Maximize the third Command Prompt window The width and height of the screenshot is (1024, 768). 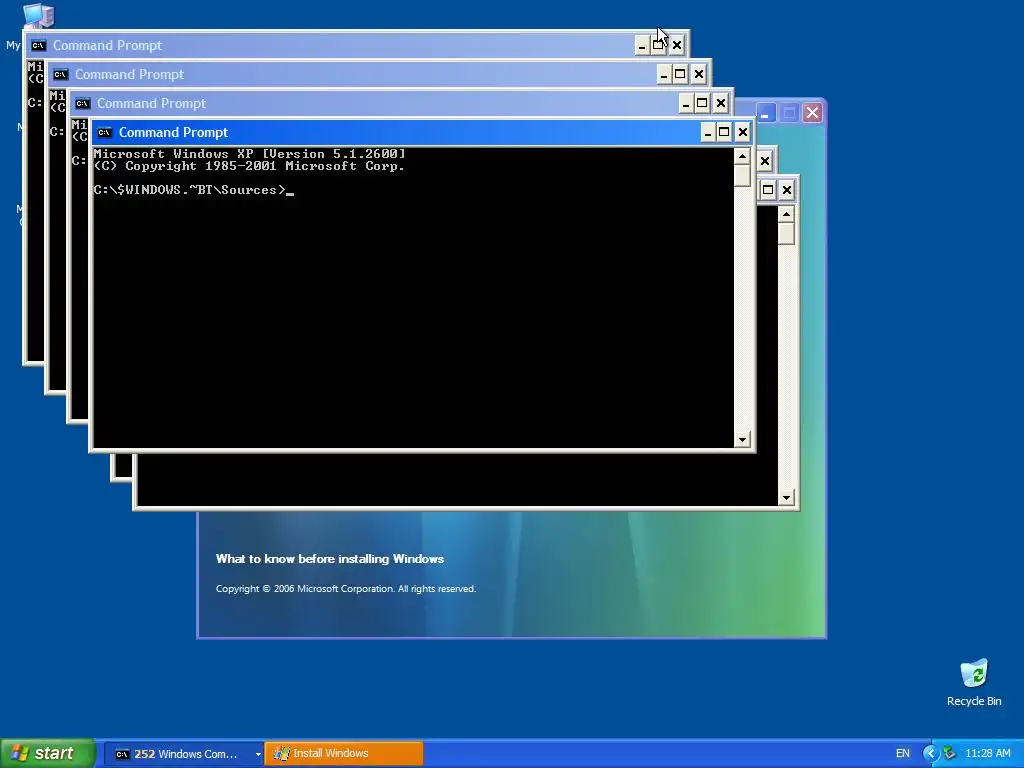coord(702,104)
